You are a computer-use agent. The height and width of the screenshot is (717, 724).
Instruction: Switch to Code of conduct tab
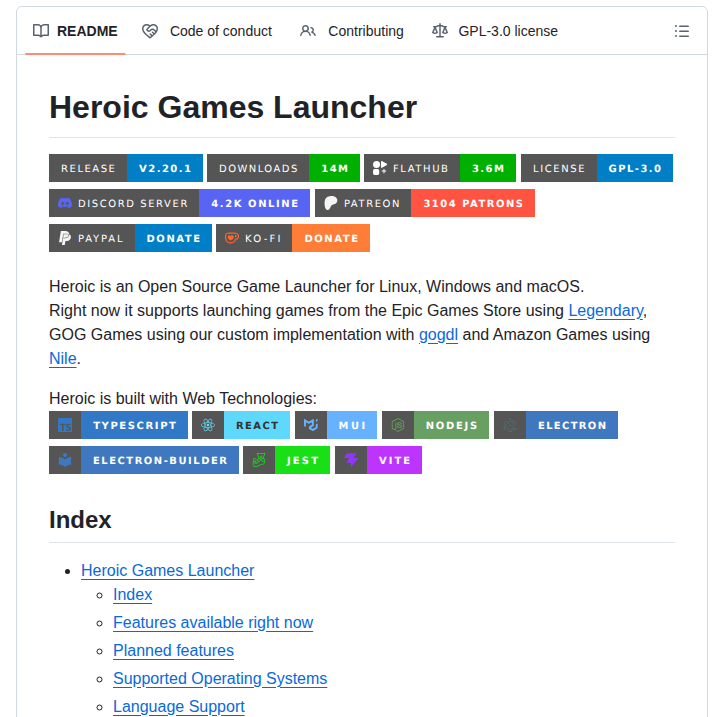tap(207, 31)
